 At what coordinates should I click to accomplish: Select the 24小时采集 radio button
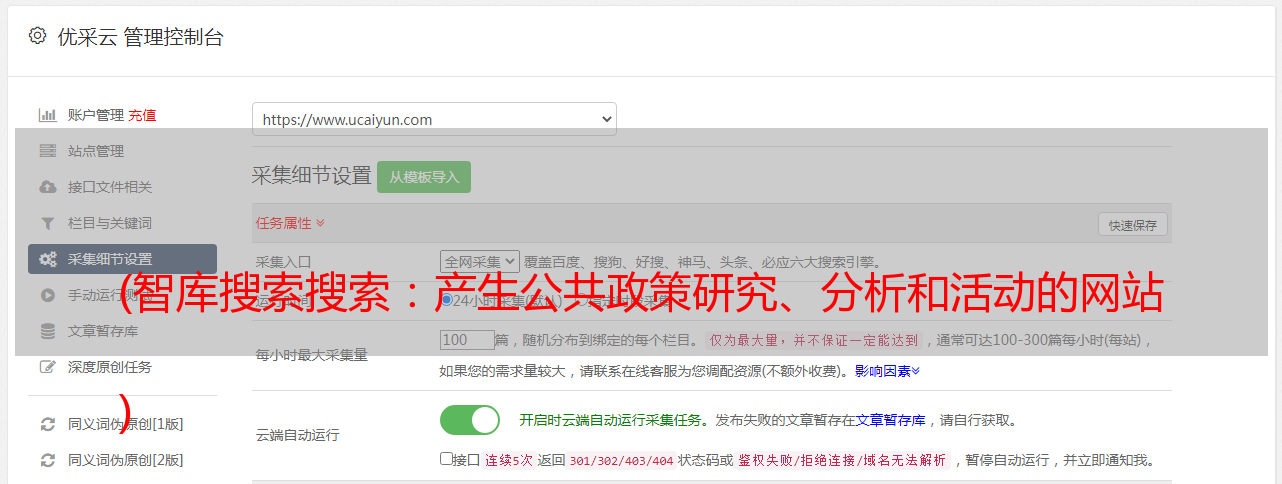coord(447,300)
